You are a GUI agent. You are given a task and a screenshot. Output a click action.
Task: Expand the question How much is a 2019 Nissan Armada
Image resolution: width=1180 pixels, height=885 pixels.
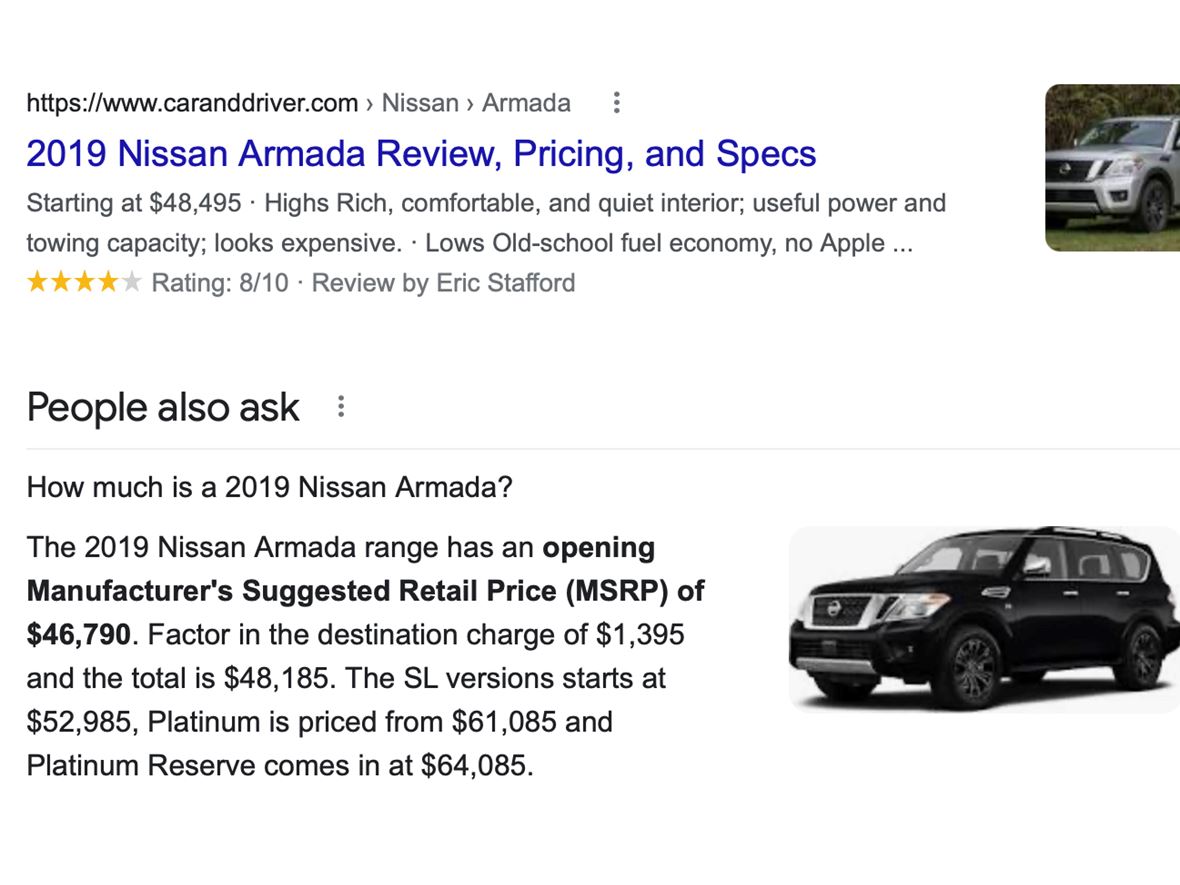(x=270, y=487)
